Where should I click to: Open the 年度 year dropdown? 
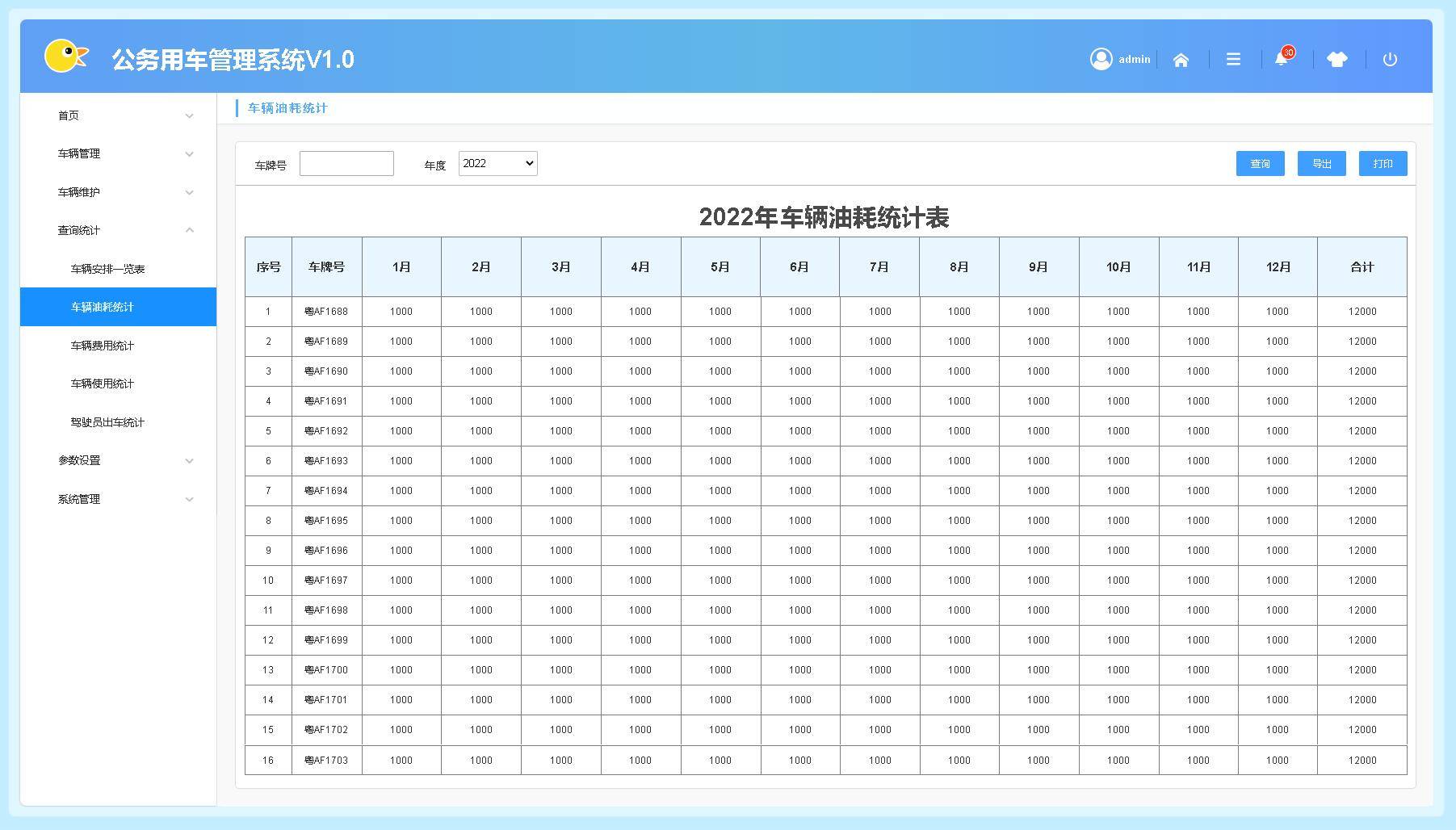point(497,164)
